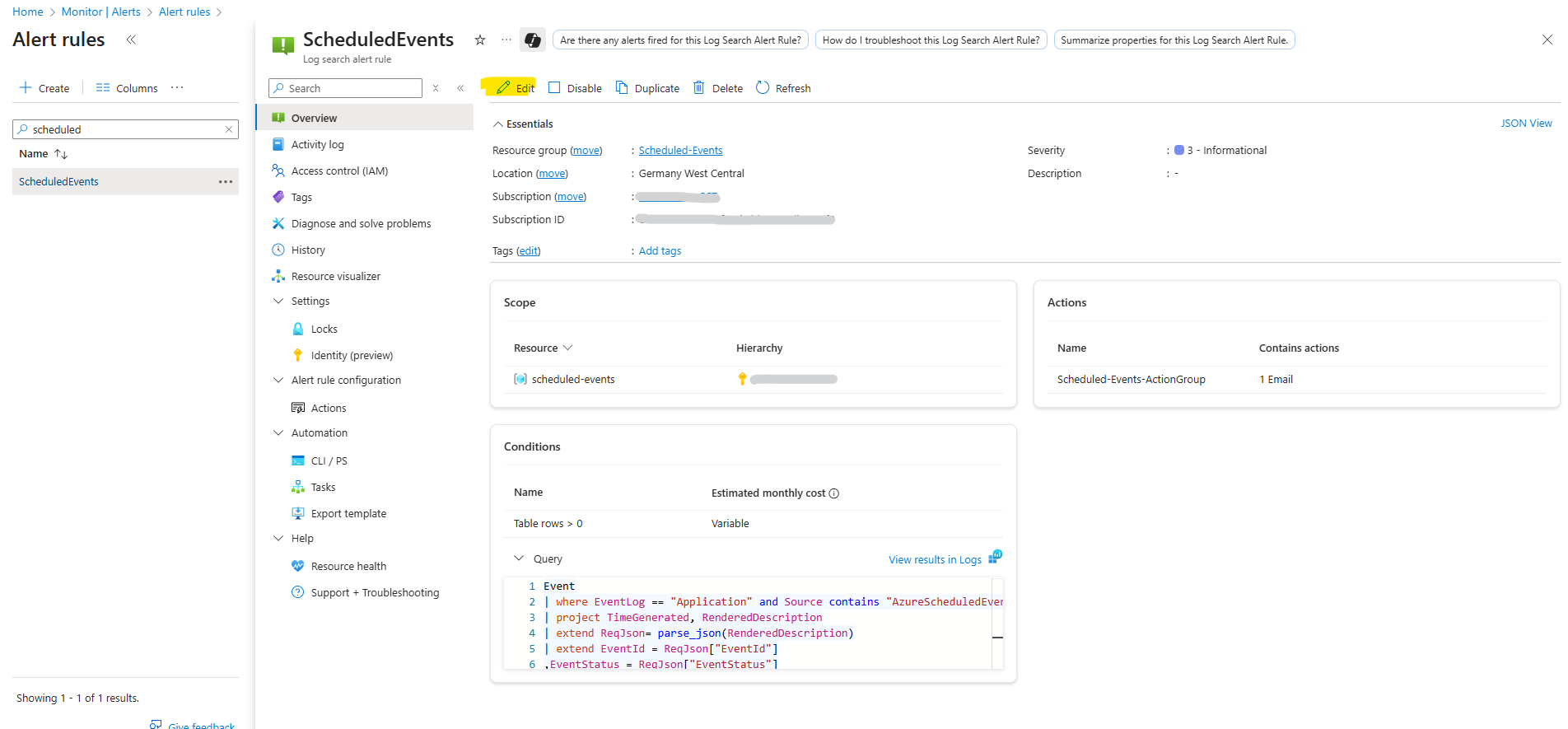Clear the scheduled filter text
The image size is (1568, 729).
(x=229, y=129)
